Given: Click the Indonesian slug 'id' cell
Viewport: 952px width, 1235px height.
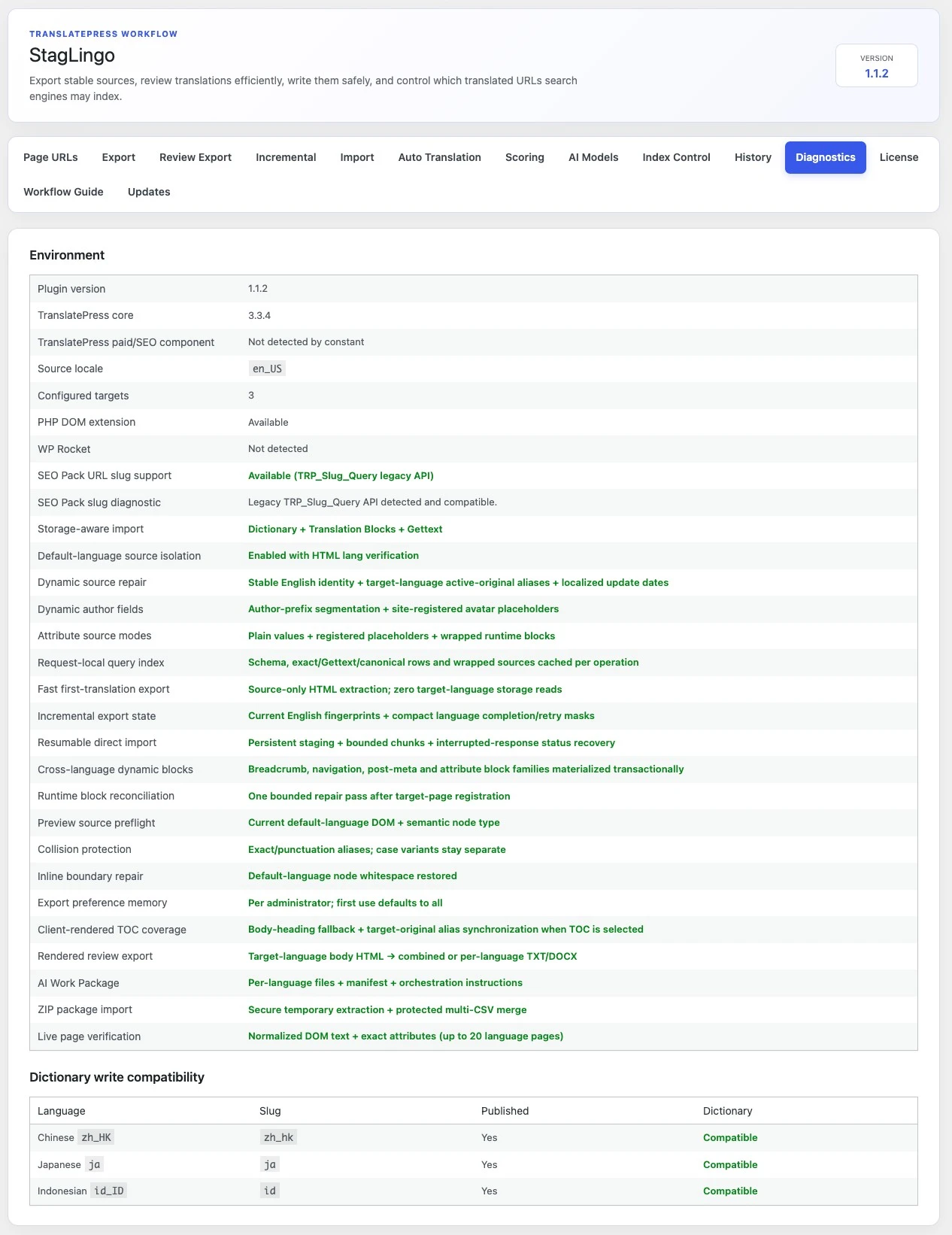Looking at the screenshot, I should 269,1191.
